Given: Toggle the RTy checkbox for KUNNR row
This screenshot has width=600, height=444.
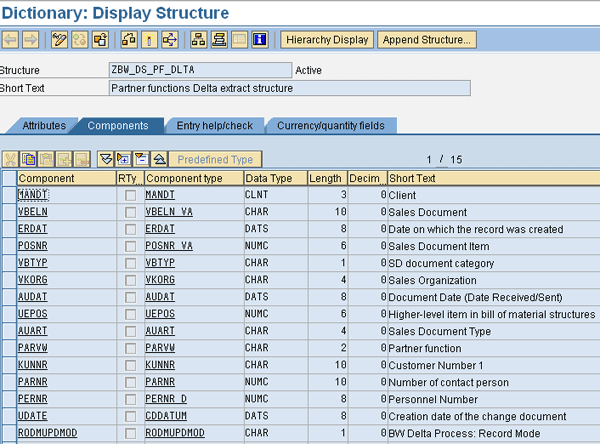Looking at the screenshot, I should (130, 365).
